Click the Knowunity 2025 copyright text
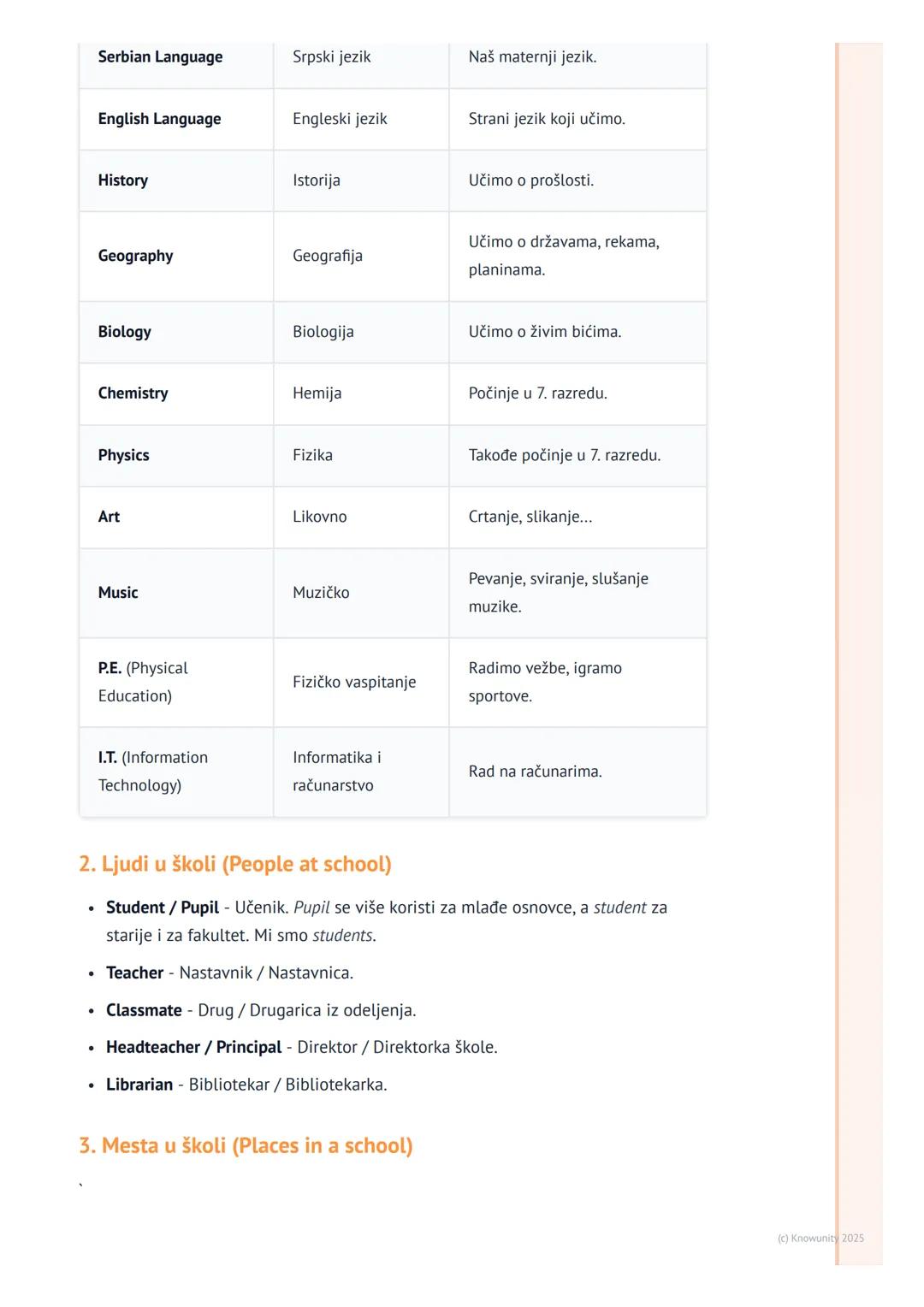 [820, 1238]
